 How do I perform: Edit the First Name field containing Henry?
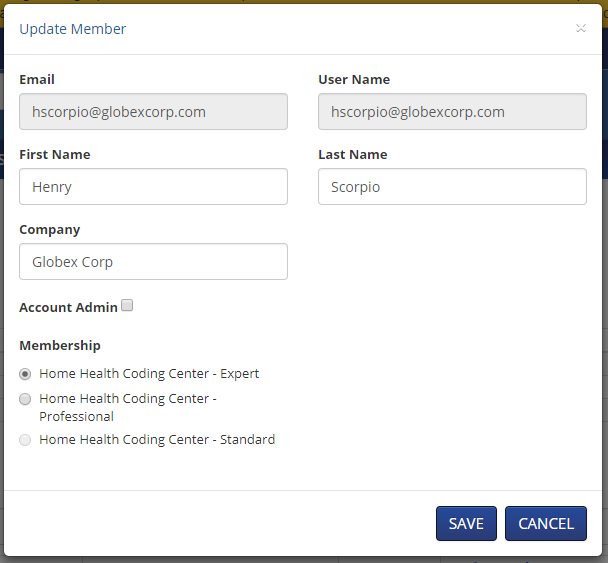click(x=153, y=187)
